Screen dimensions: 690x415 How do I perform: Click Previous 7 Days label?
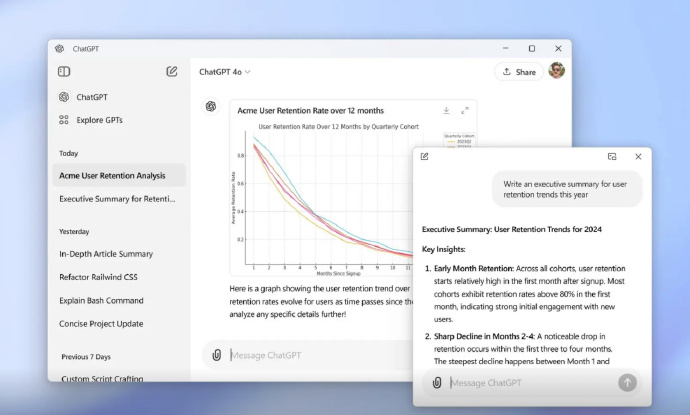point(86,357)
